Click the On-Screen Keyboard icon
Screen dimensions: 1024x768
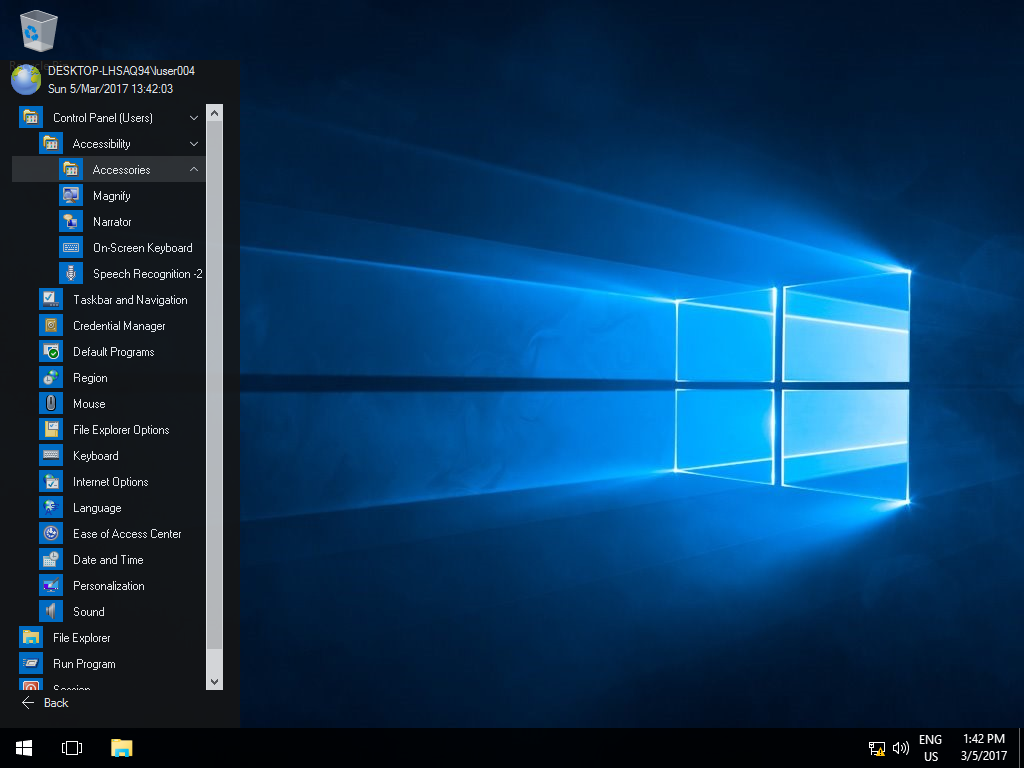pyautogui.click(x=71, y=248)
